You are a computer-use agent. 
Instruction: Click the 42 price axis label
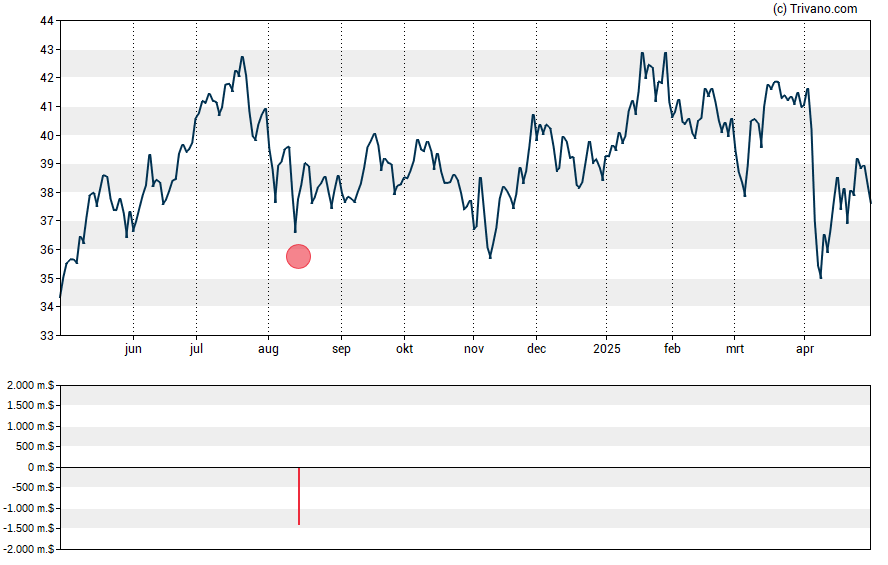pos(47,78)
